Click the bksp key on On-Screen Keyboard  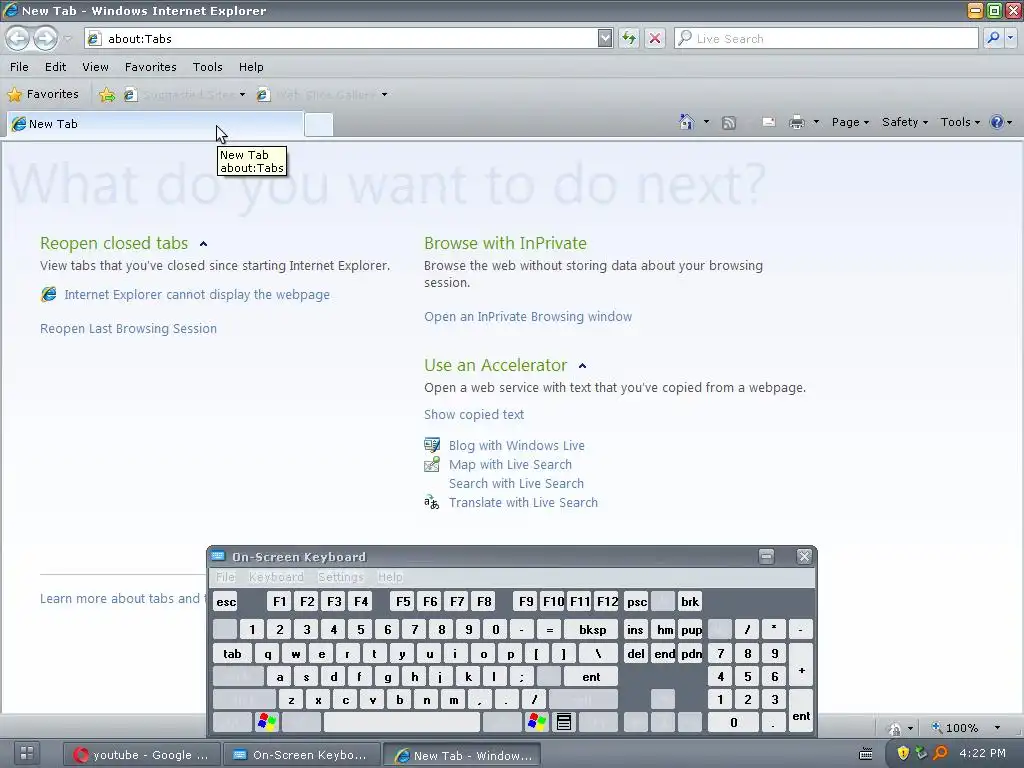click(592, 630)
